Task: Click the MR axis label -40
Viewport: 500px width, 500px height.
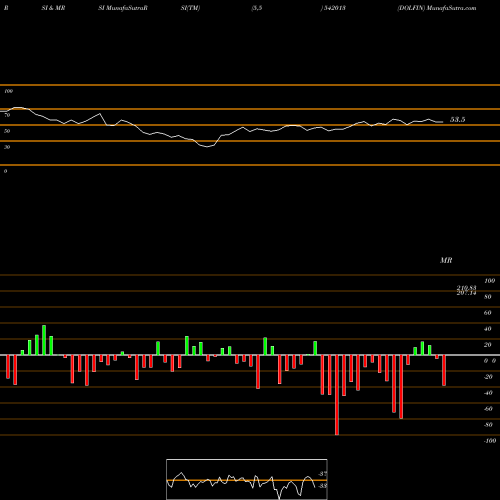Action: [x=488, y=393]
